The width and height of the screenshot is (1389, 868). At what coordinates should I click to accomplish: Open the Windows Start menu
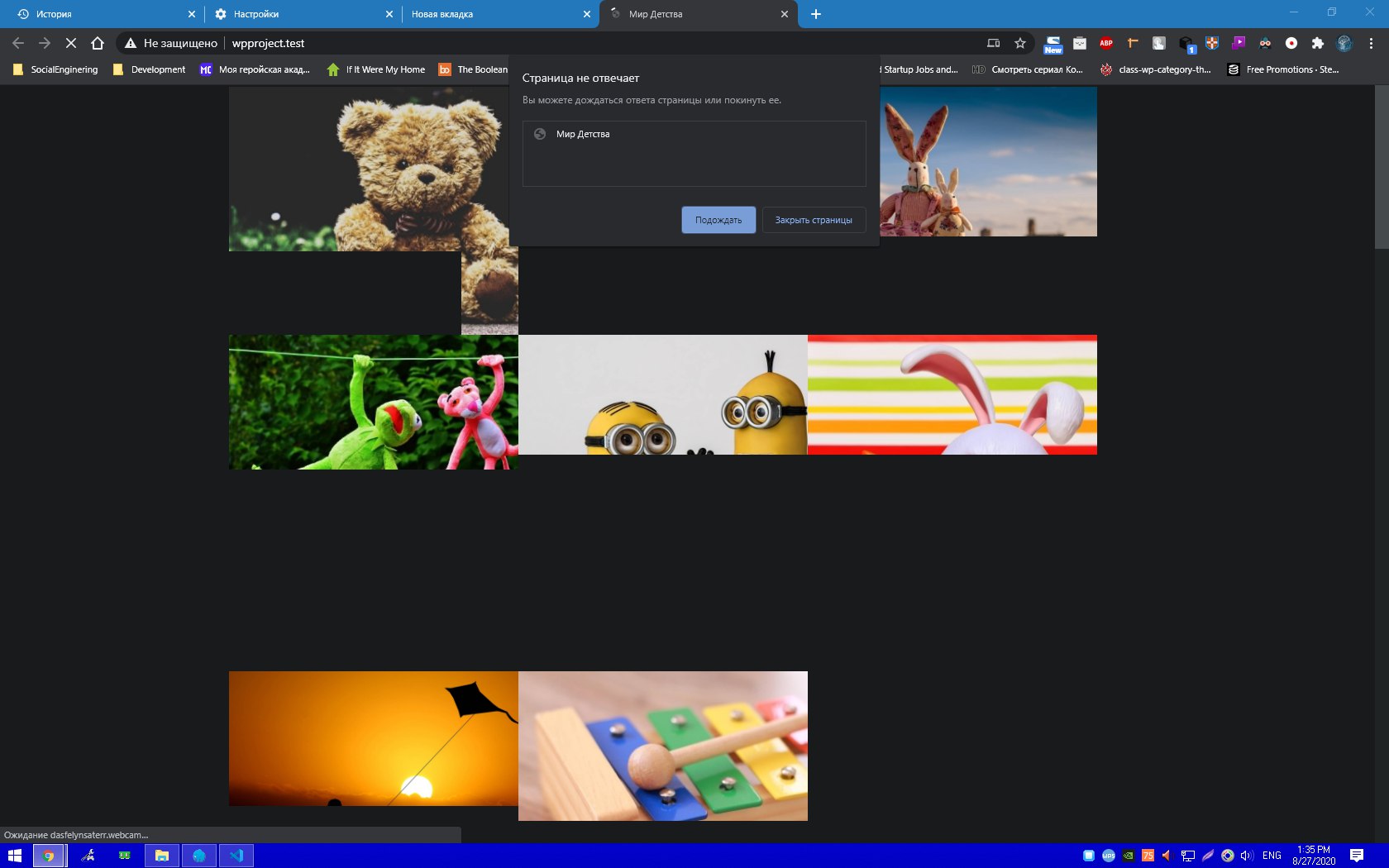coord(14,856)
